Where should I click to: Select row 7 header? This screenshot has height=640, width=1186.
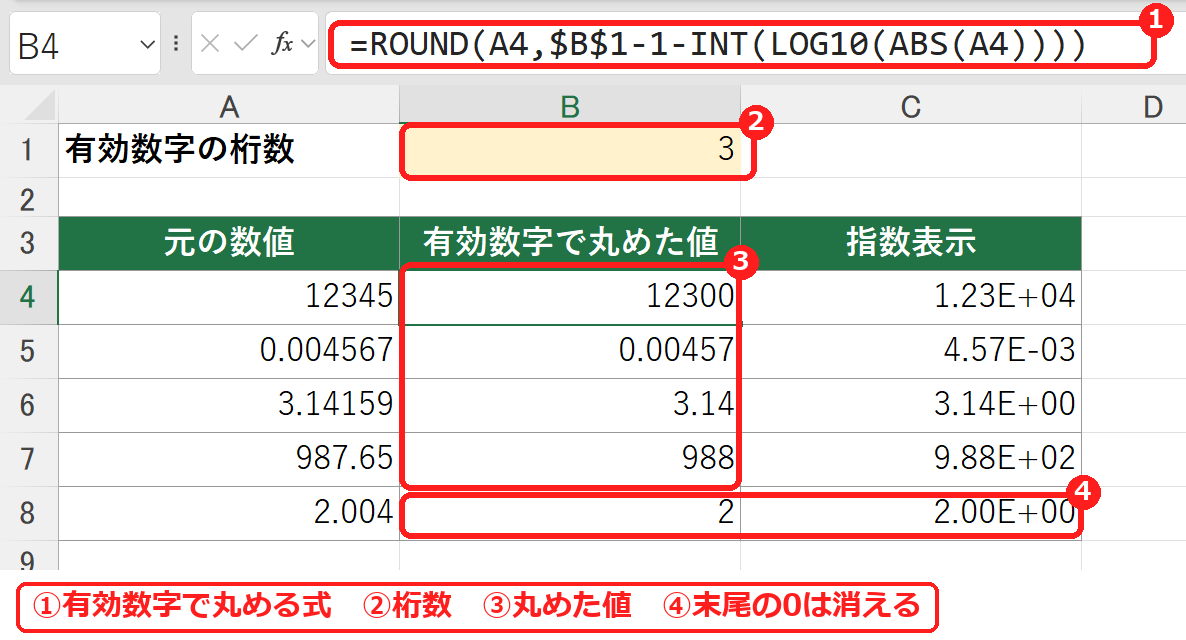point(28,459)
